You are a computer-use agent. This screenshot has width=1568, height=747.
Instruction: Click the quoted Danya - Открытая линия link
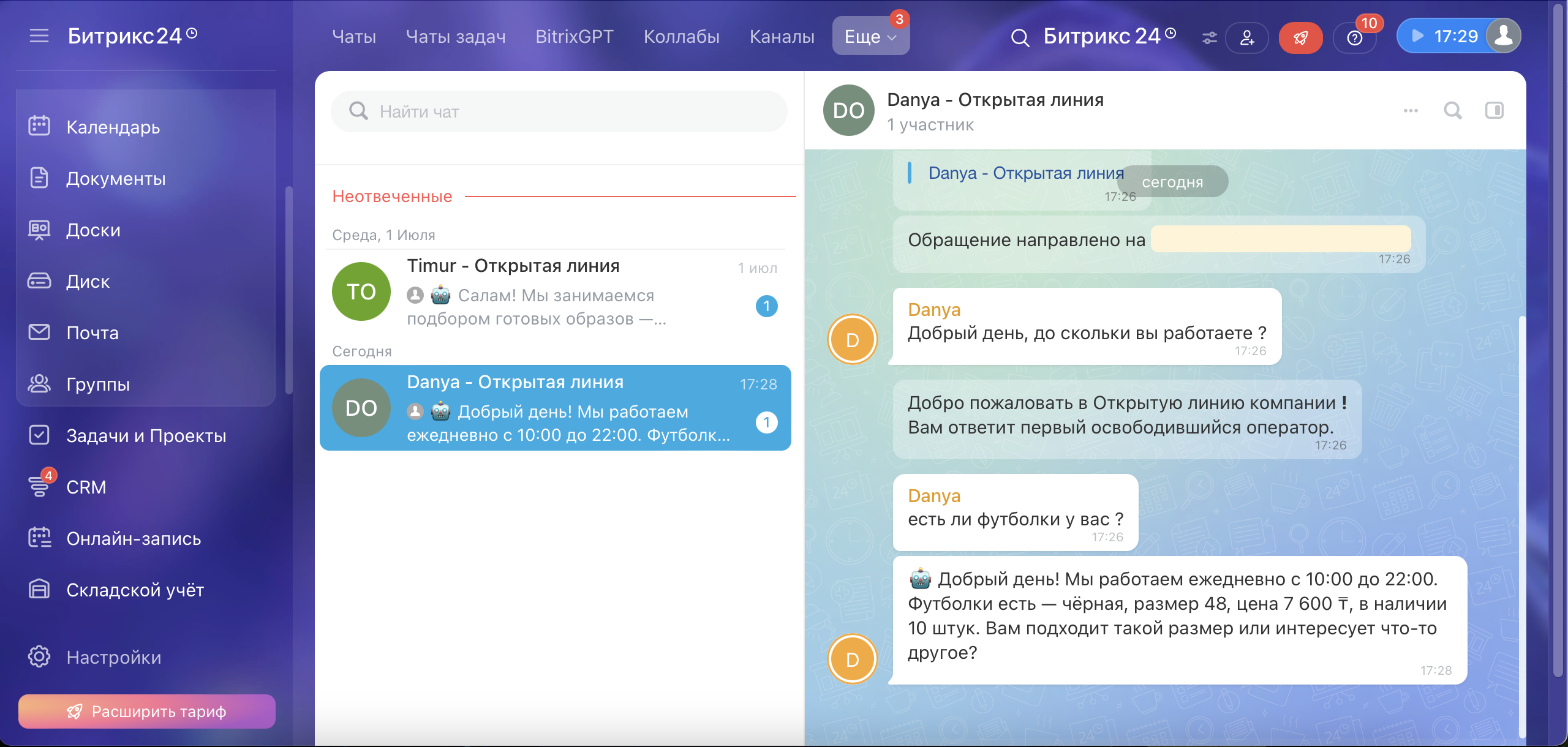pos(1026,173)
